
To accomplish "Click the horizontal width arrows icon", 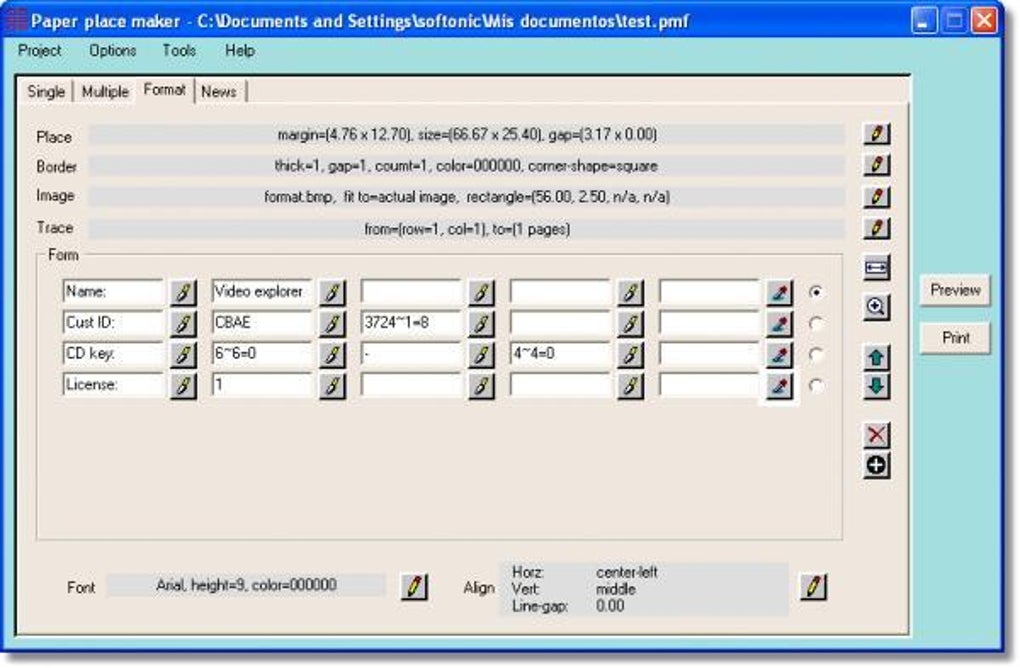I will pyautogui.click(x=876, y=267).
